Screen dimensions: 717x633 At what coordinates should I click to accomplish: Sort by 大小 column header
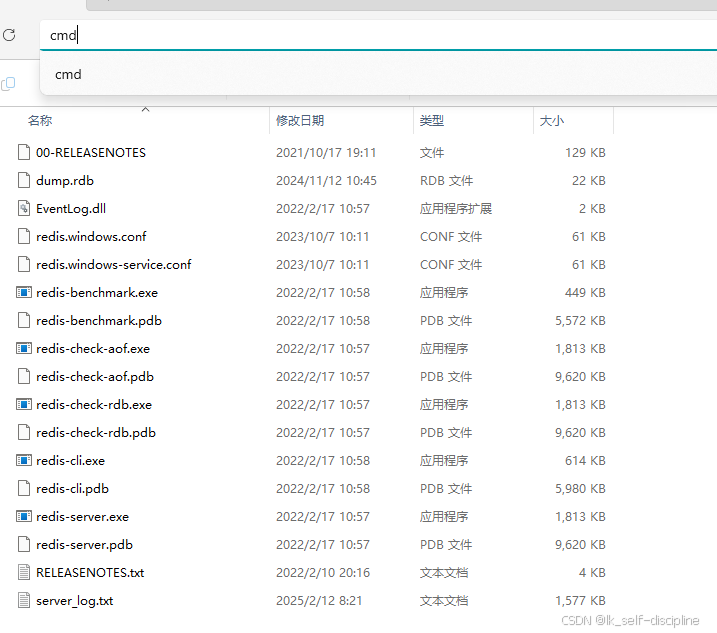click(551, 121)
